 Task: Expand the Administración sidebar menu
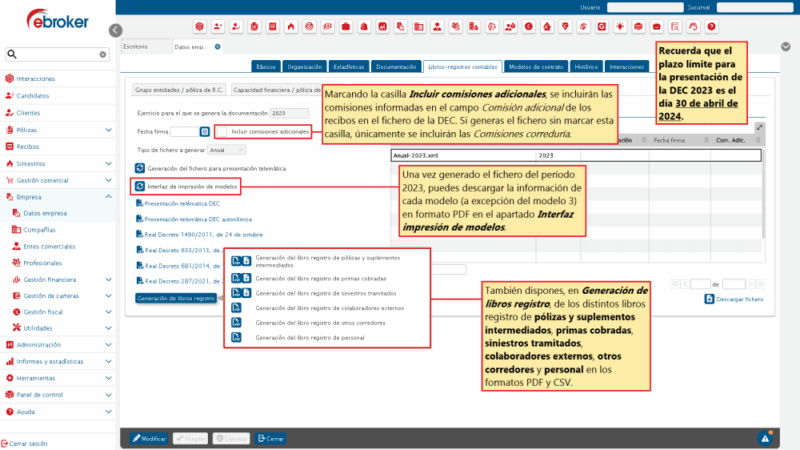108,345
